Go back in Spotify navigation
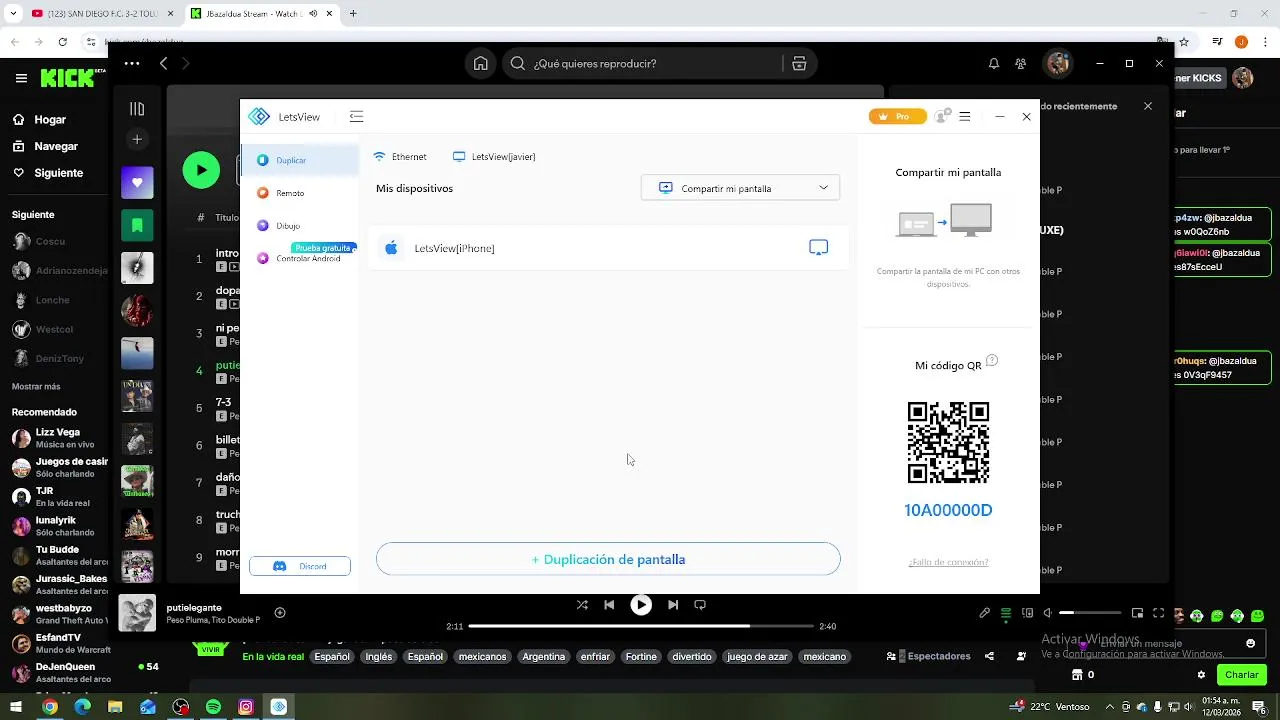 164,63
